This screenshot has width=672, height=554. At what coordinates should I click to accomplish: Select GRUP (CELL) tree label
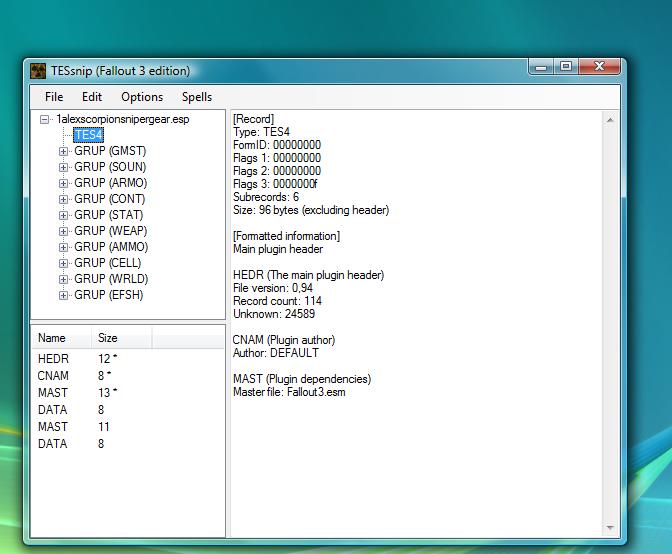pos(108,263)
